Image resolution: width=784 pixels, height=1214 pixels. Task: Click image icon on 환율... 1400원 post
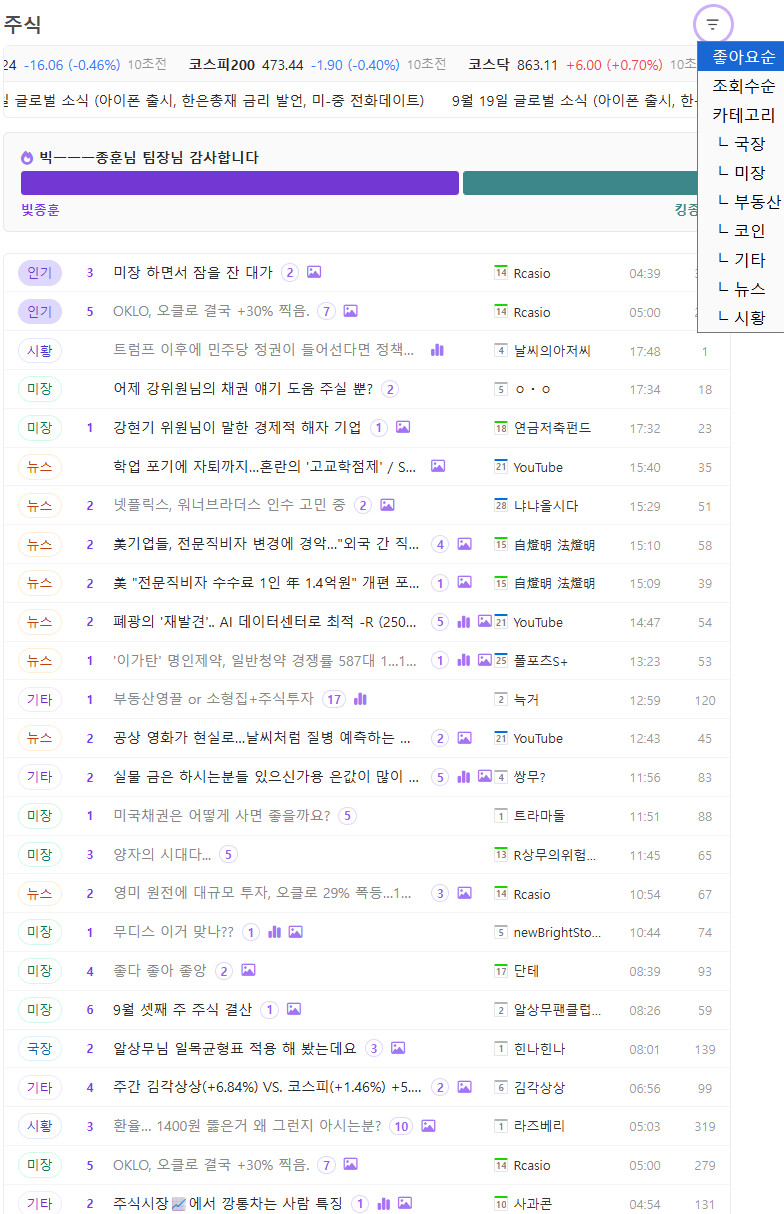(428, 1126)
